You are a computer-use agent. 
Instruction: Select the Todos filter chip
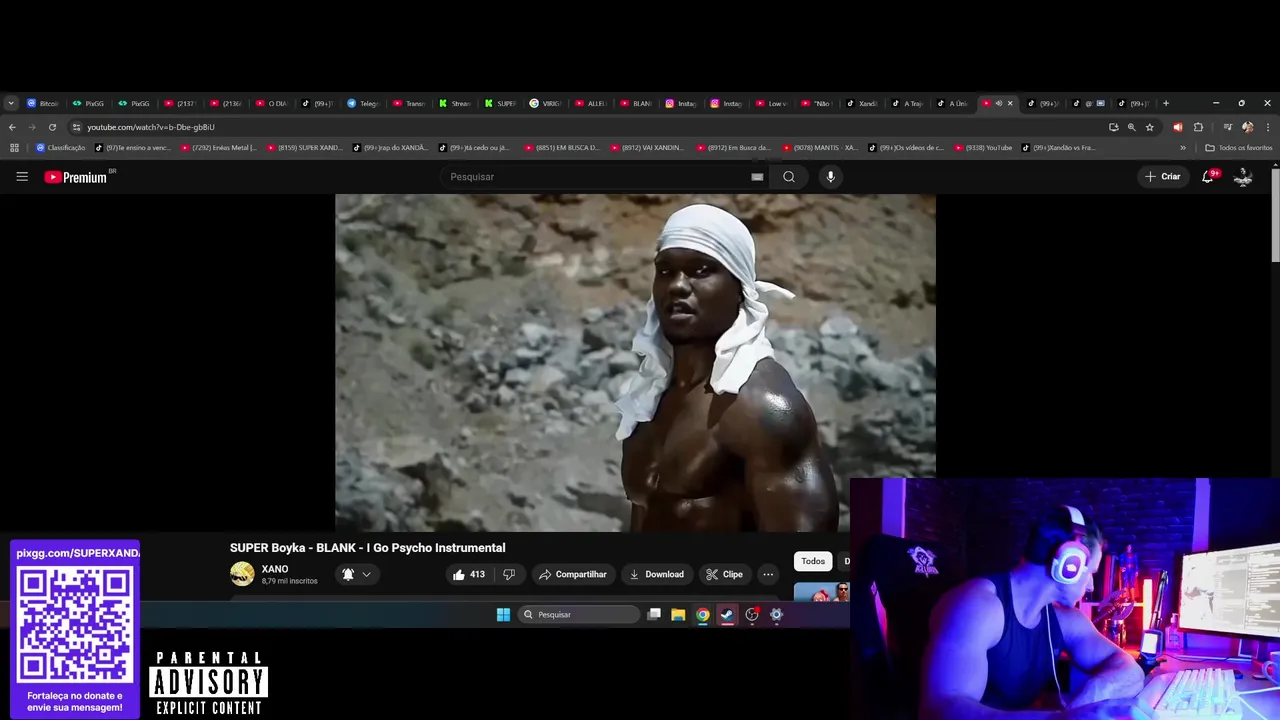pos(813,561)
